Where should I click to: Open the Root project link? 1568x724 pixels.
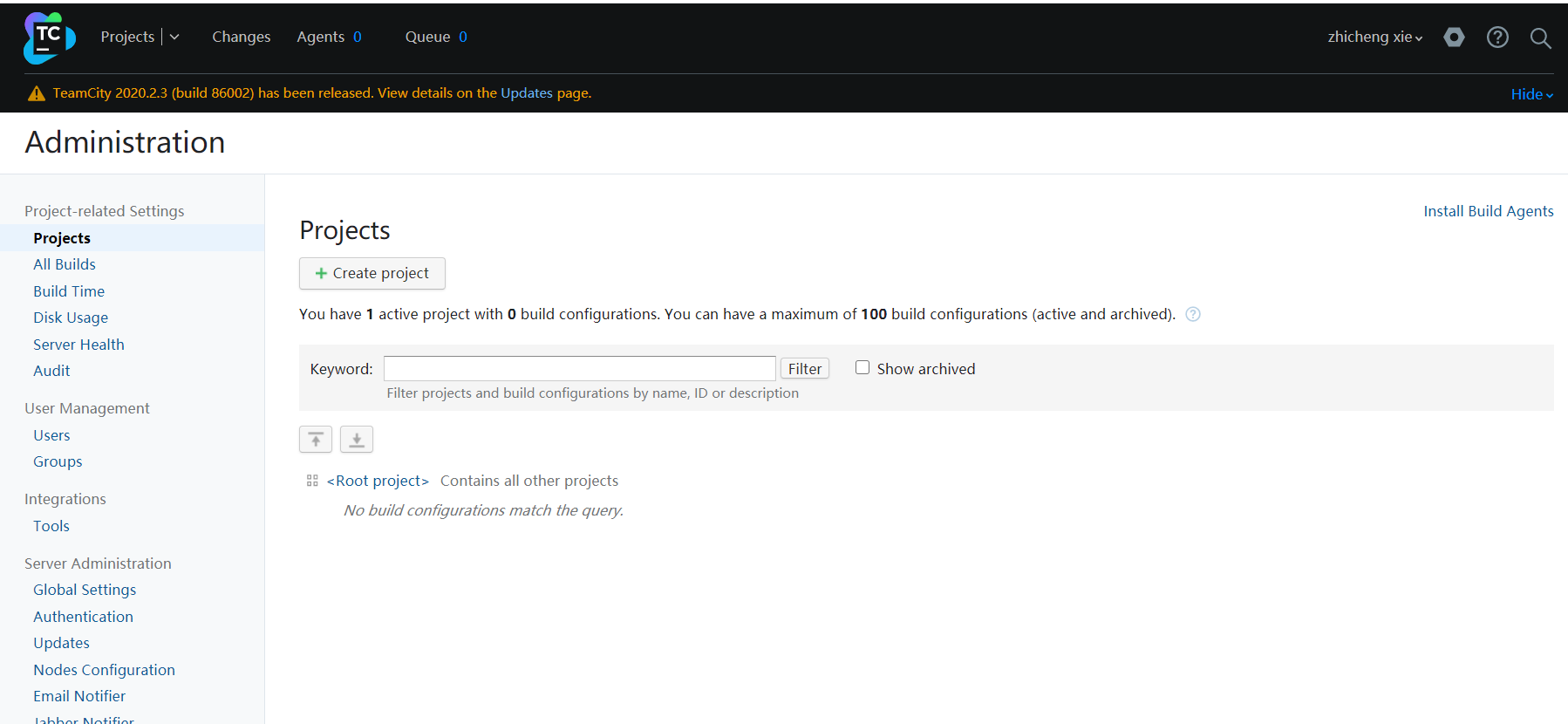(378, 481)
